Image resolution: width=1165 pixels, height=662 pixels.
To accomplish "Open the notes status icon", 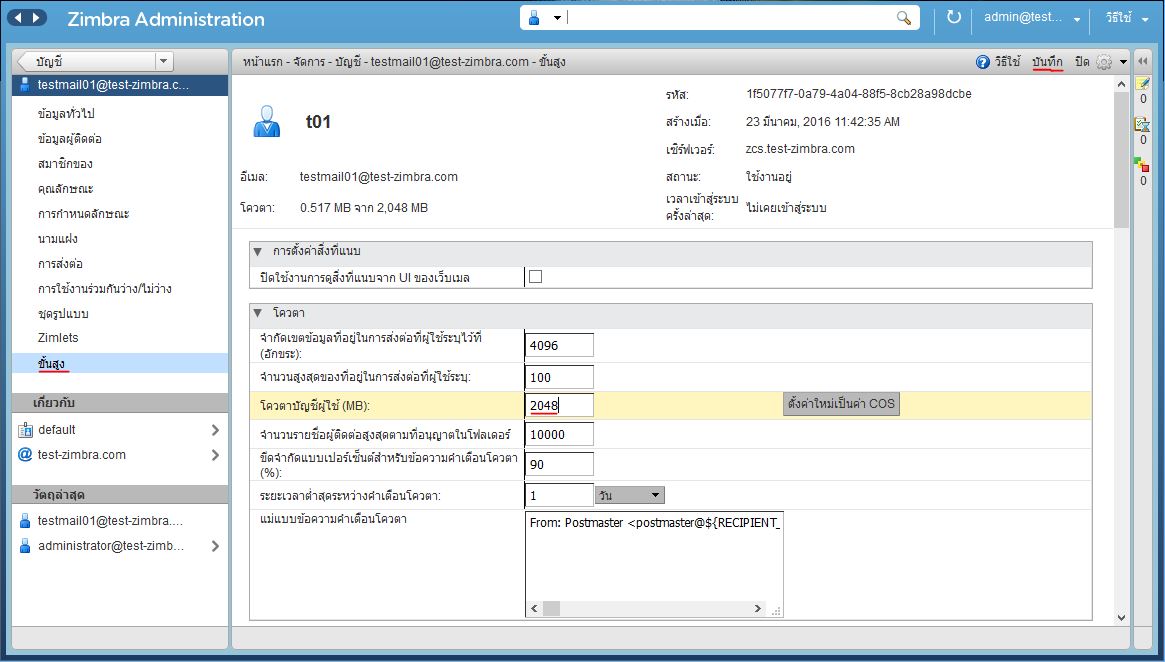I will pos(1143,83).
